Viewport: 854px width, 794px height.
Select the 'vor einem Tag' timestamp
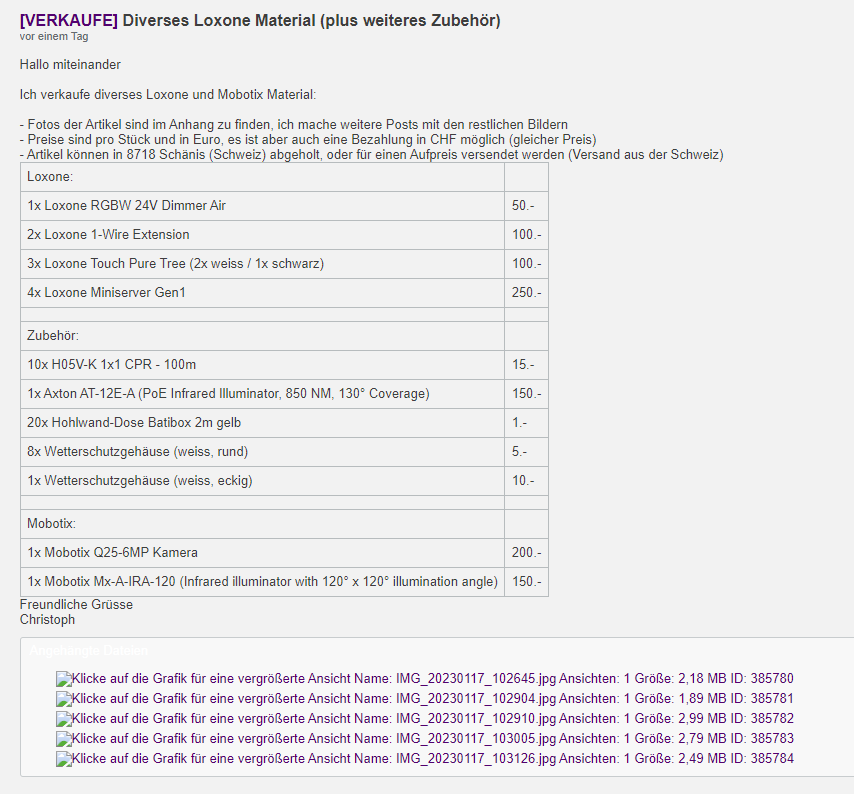point(54,36)
